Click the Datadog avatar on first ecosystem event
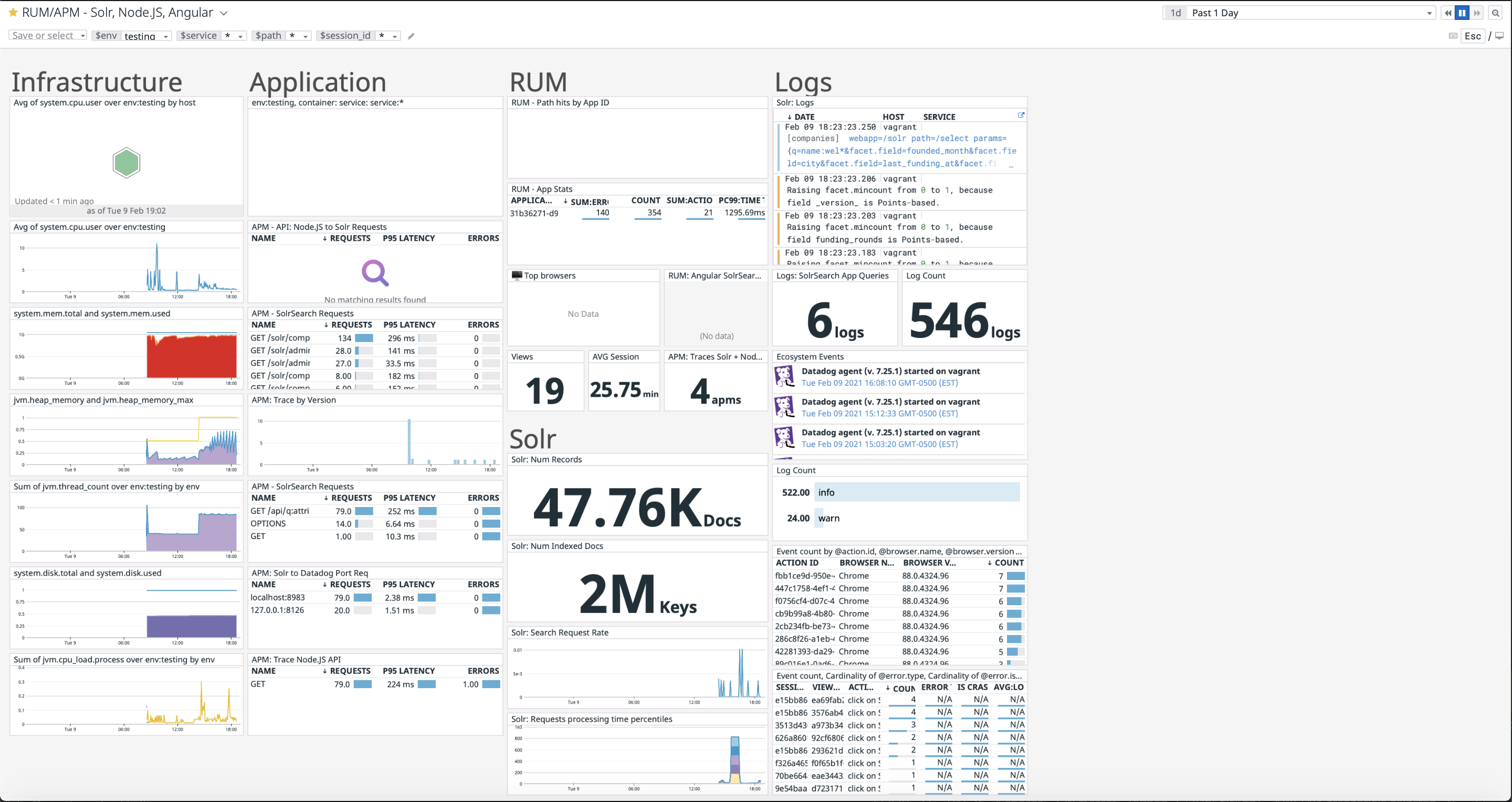Viewport: 1512px width, 802px height. [784, 376]
